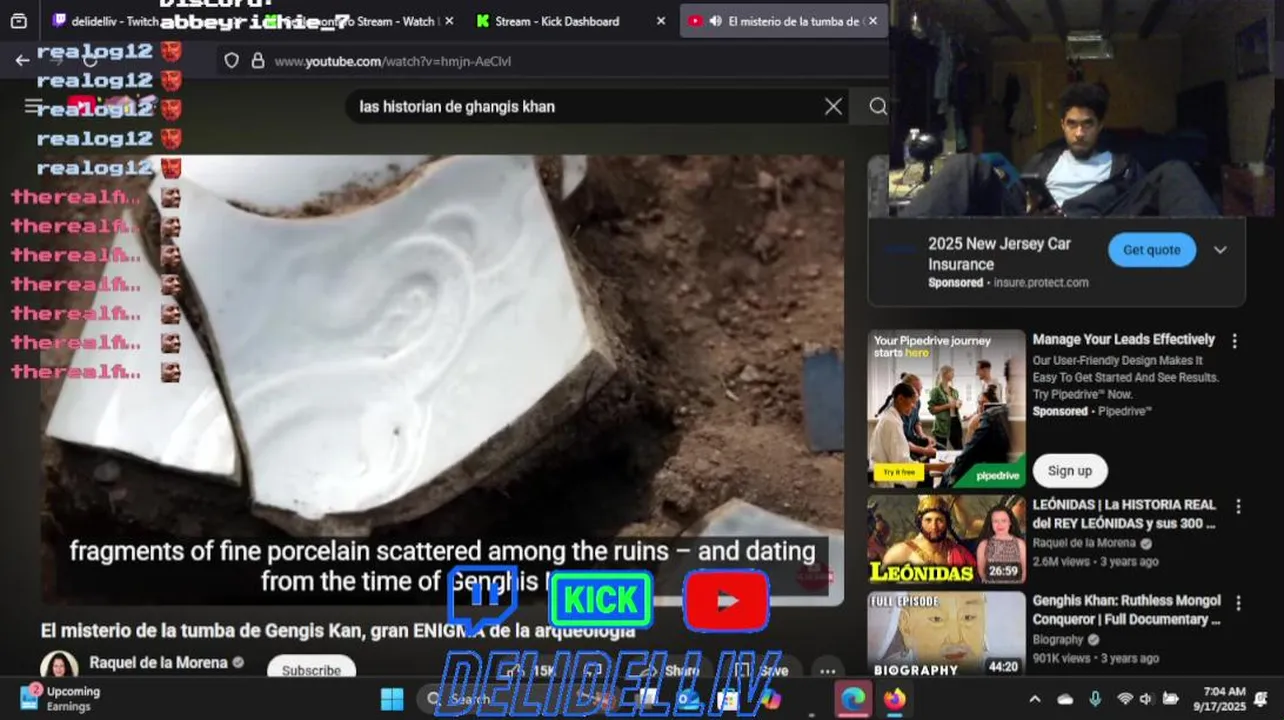
Task: Open Firefox from the taskbar
Action: 894,699
